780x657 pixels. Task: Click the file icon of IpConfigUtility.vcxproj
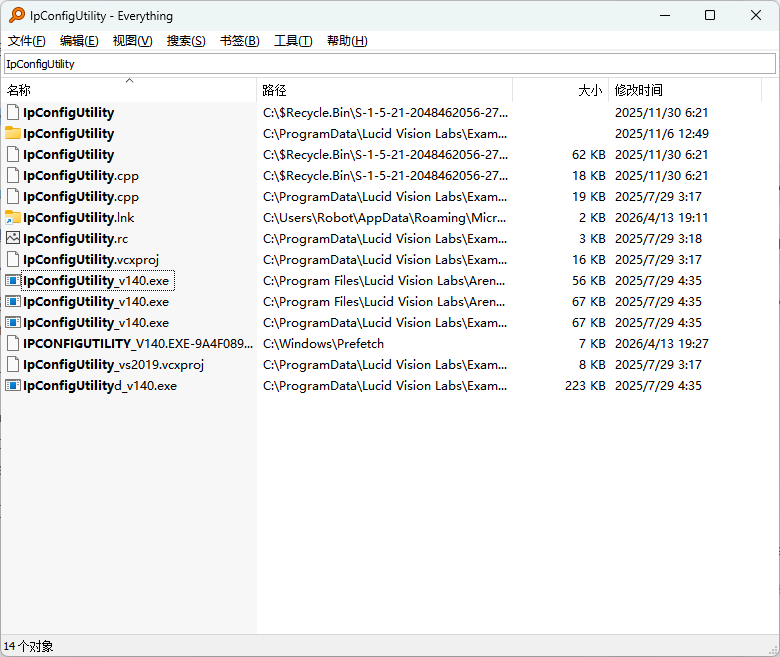[13, 260]
